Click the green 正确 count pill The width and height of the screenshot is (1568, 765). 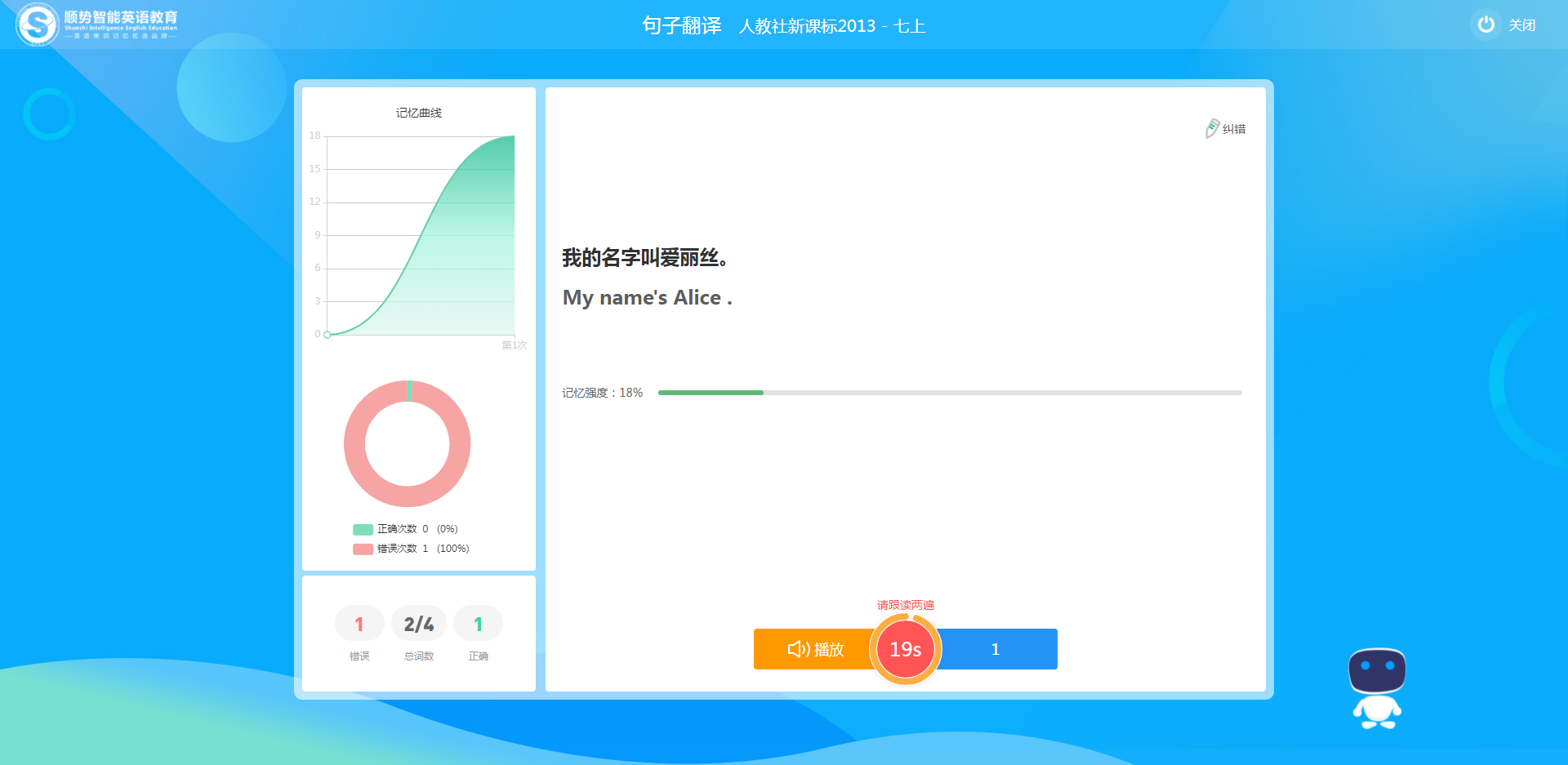point(478,624)
